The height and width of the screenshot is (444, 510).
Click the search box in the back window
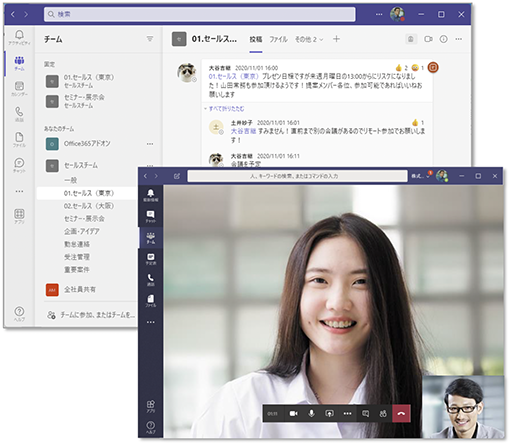pyautogui.click(x=199, y=14)
